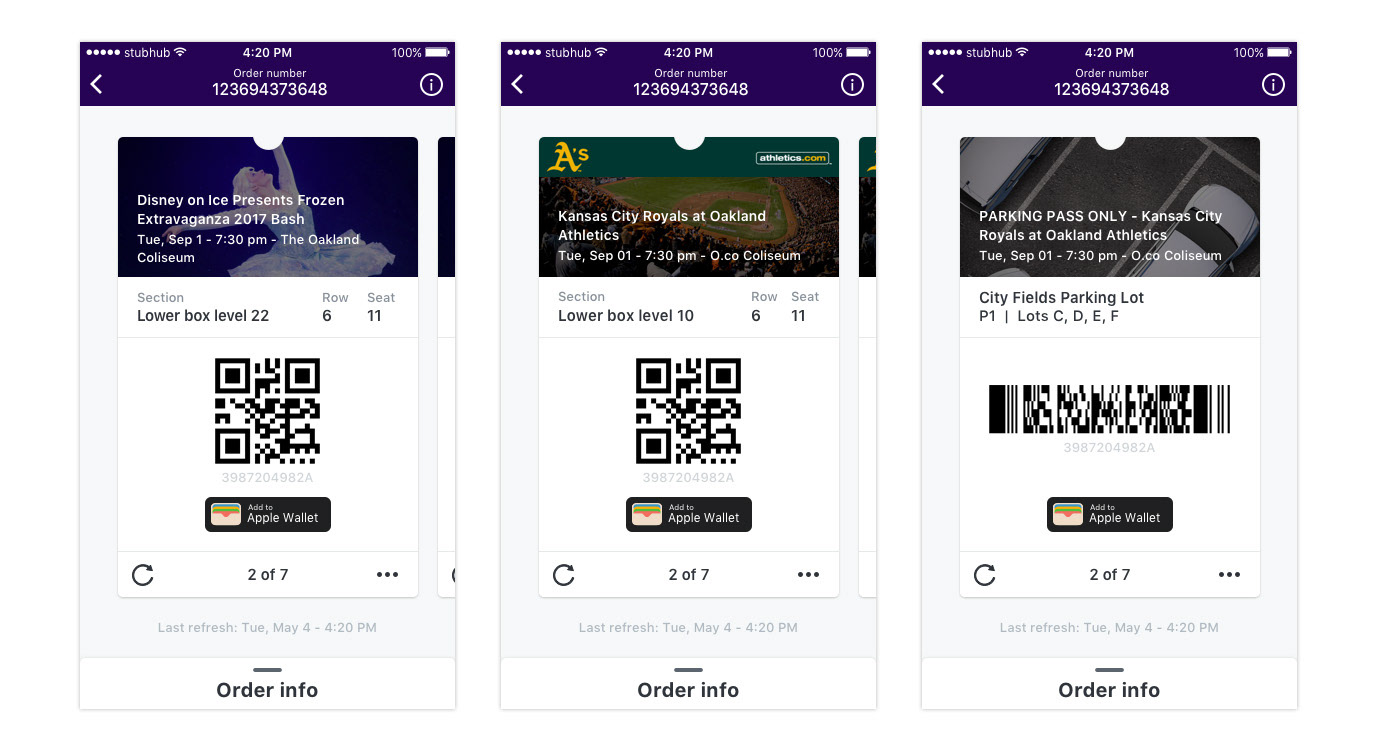Open info icon on the parking pass screen
Image resolution: width=1377 pixels, height=750 pixels.
pyautogui.click(x=1273, y=85)
